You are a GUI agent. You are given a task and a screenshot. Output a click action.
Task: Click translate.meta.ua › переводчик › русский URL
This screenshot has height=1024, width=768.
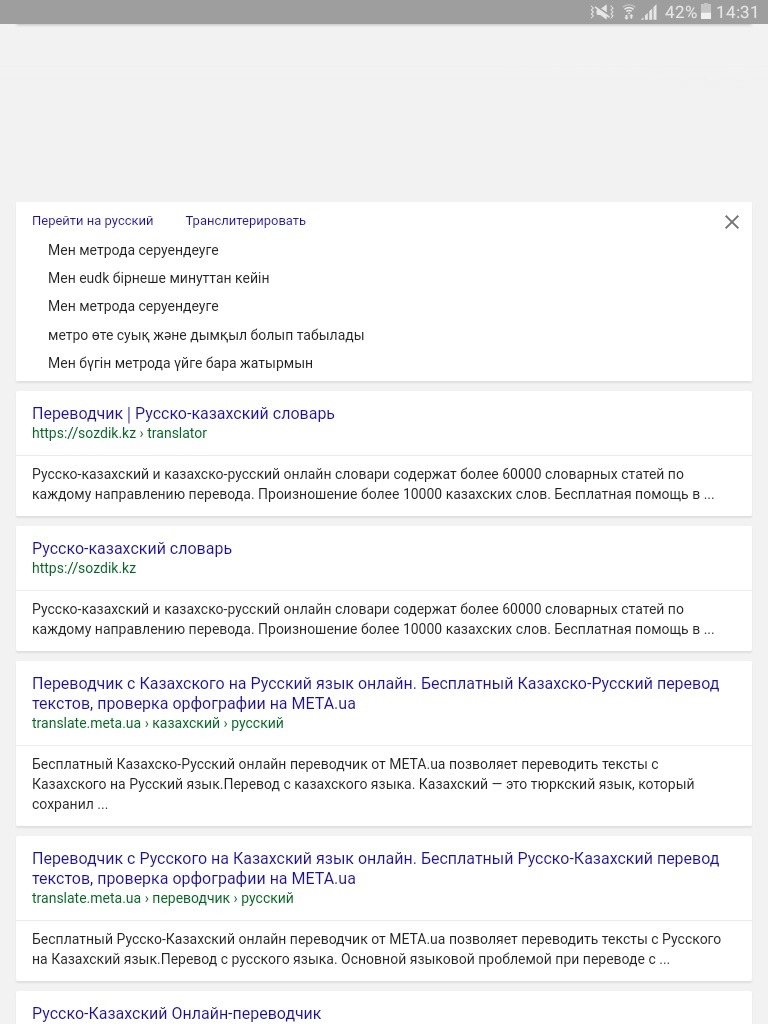pyautogui.click(x=163, y=898)
